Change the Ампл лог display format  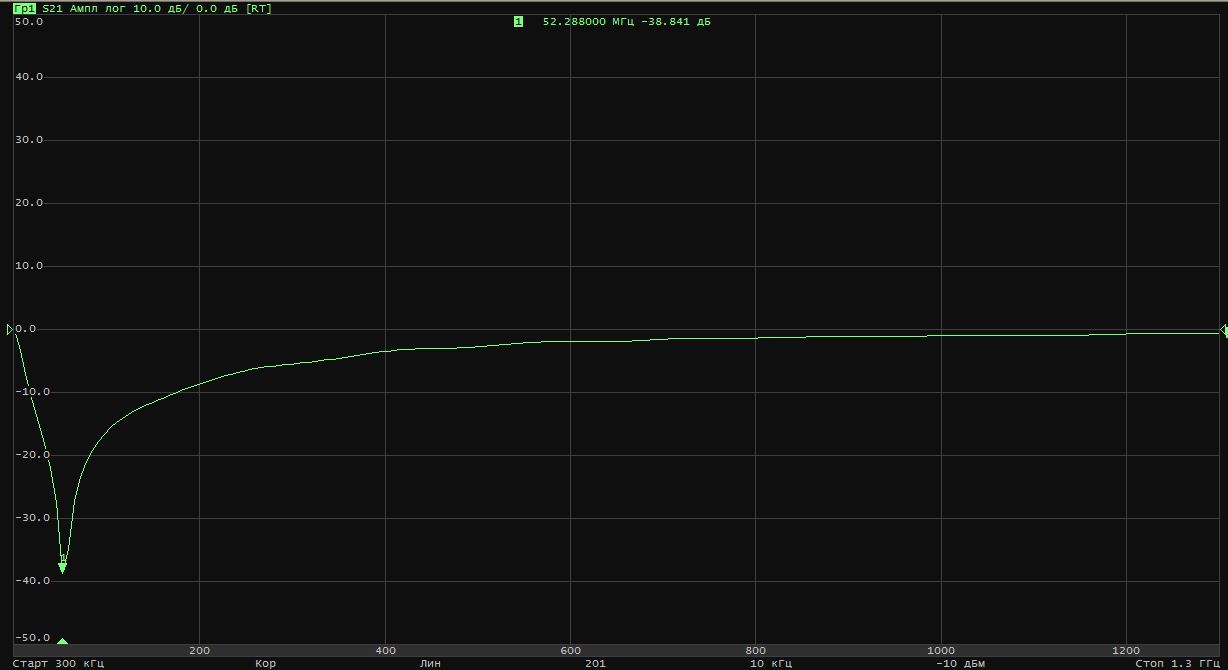[99, 8]
